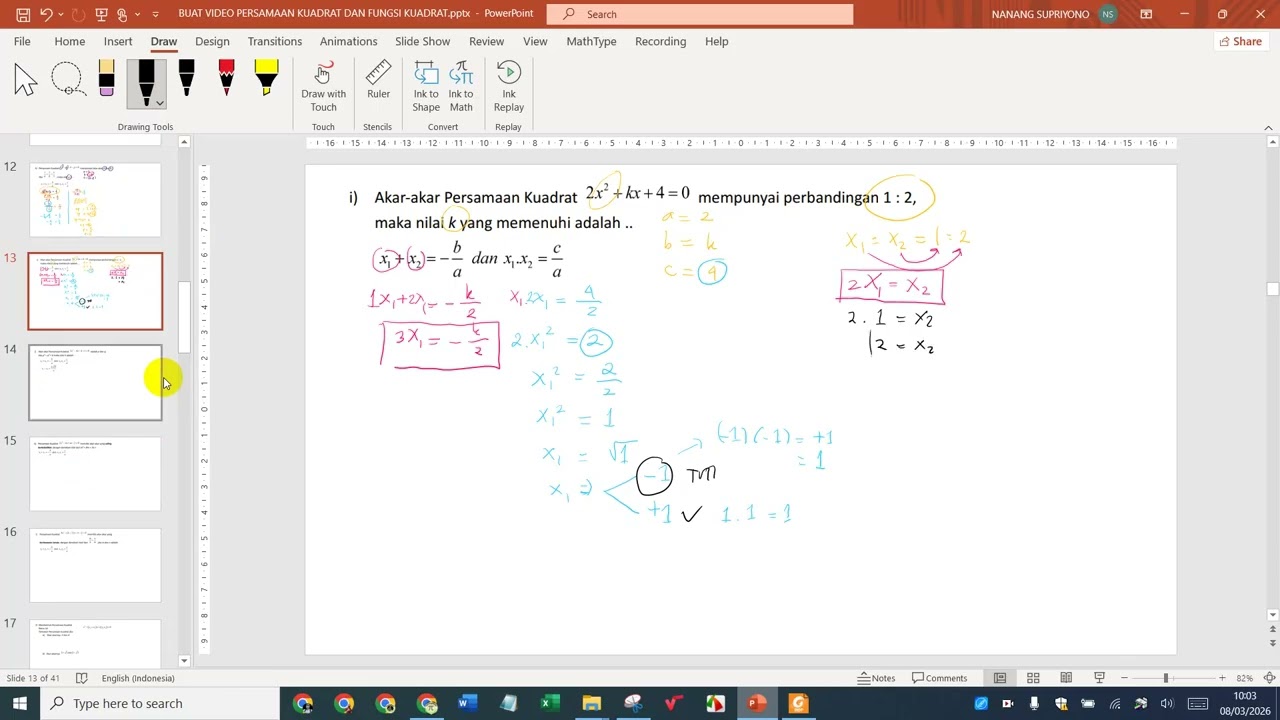Open the Recording tab
The image size is (1280, 720).
pos(660,41)
